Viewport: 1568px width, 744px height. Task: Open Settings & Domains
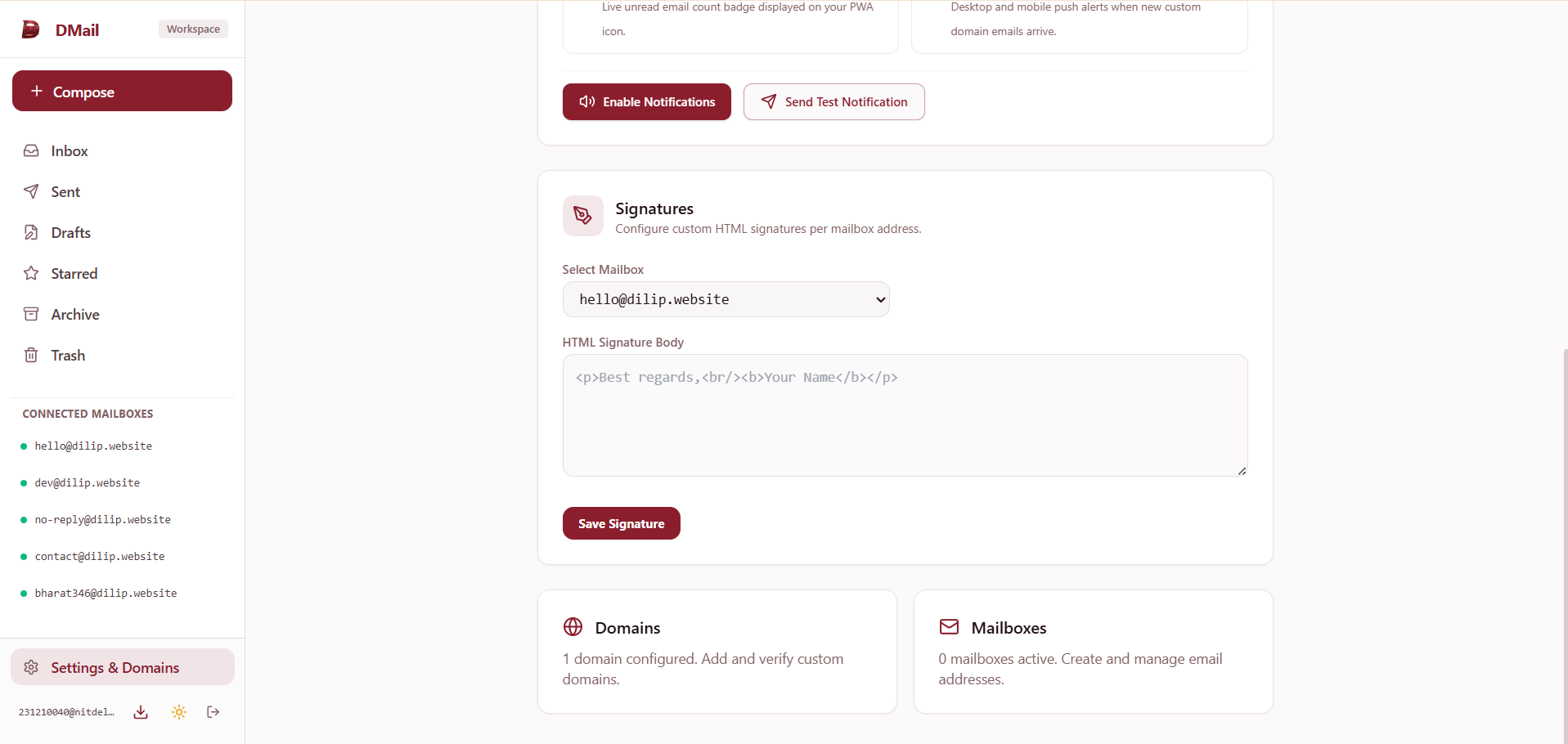click(123, 667)
